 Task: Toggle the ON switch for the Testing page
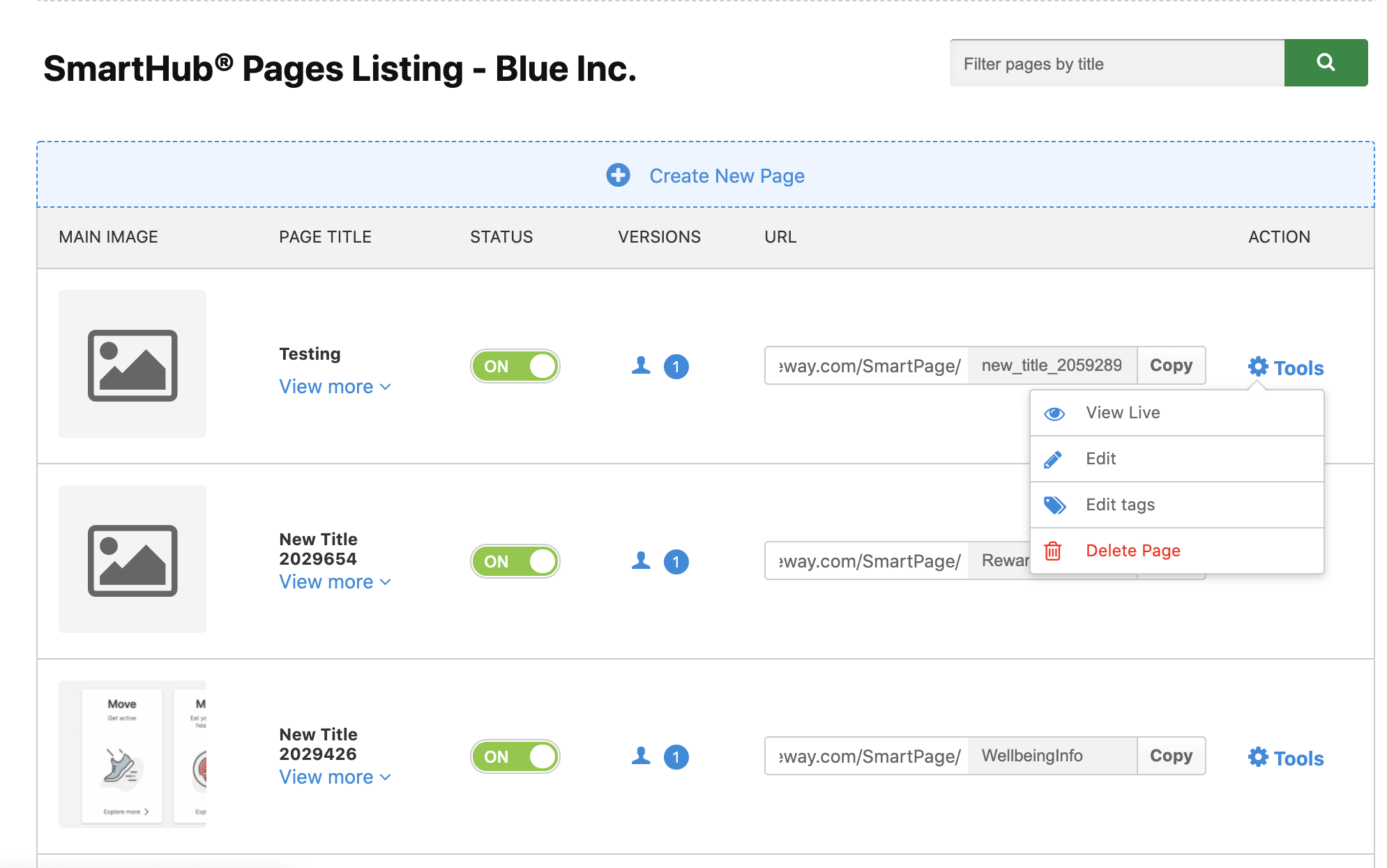coord(515,366)
